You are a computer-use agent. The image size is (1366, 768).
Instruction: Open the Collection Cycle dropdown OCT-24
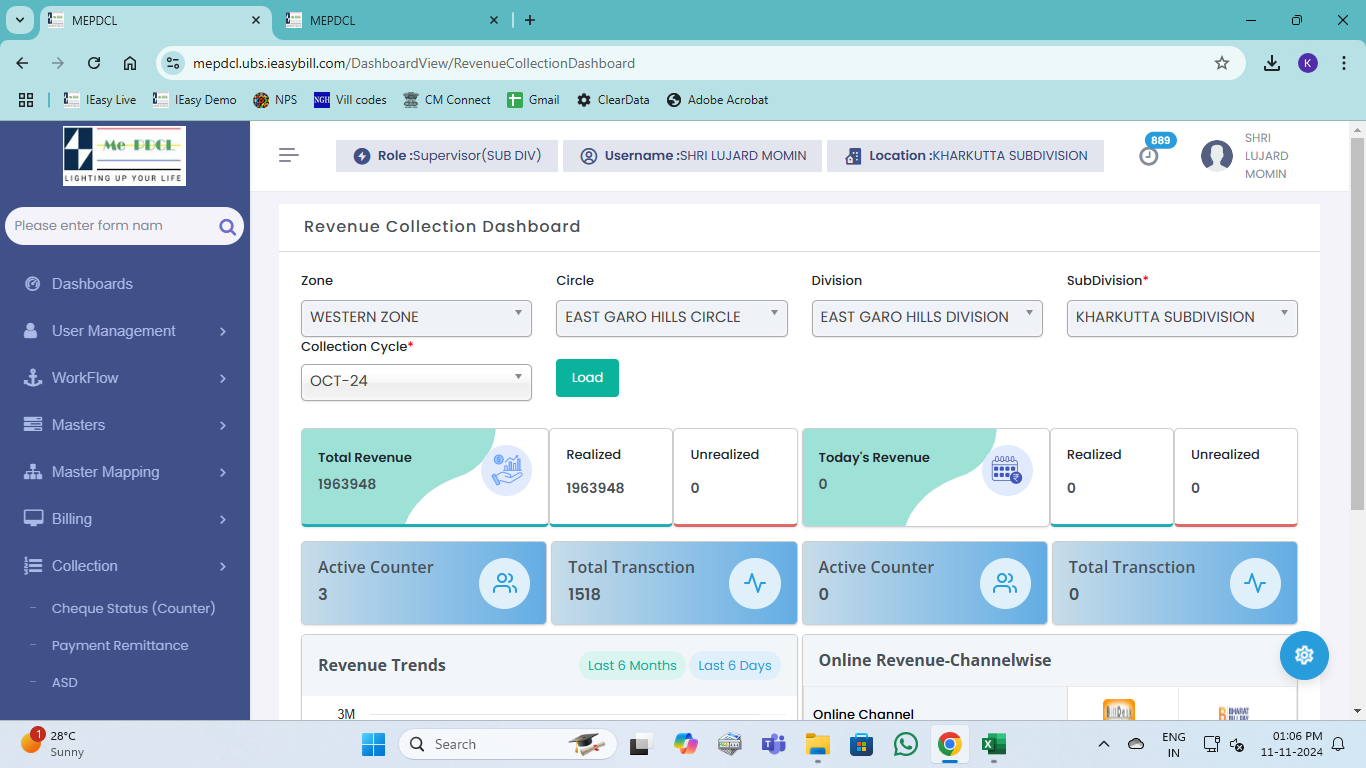[415, 381]
